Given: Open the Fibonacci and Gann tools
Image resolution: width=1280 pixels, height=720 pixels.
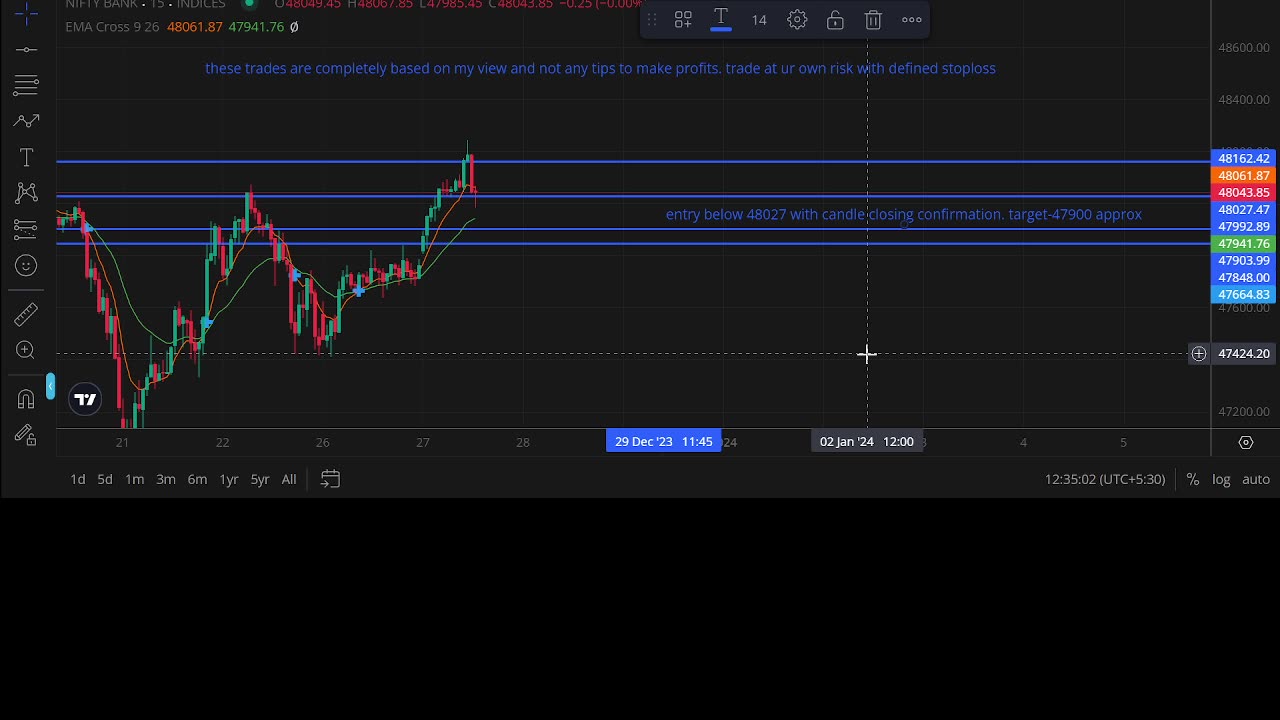Looking at the screenshot, I should tap(27, 85).
